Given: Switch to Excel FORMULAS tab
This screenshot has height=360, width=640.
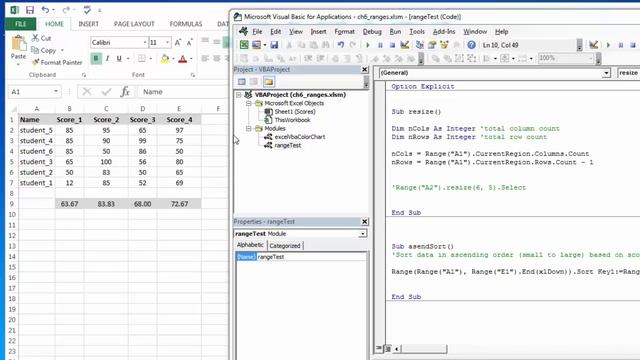Looking at the screenshot, I should (x=186, y=24).
